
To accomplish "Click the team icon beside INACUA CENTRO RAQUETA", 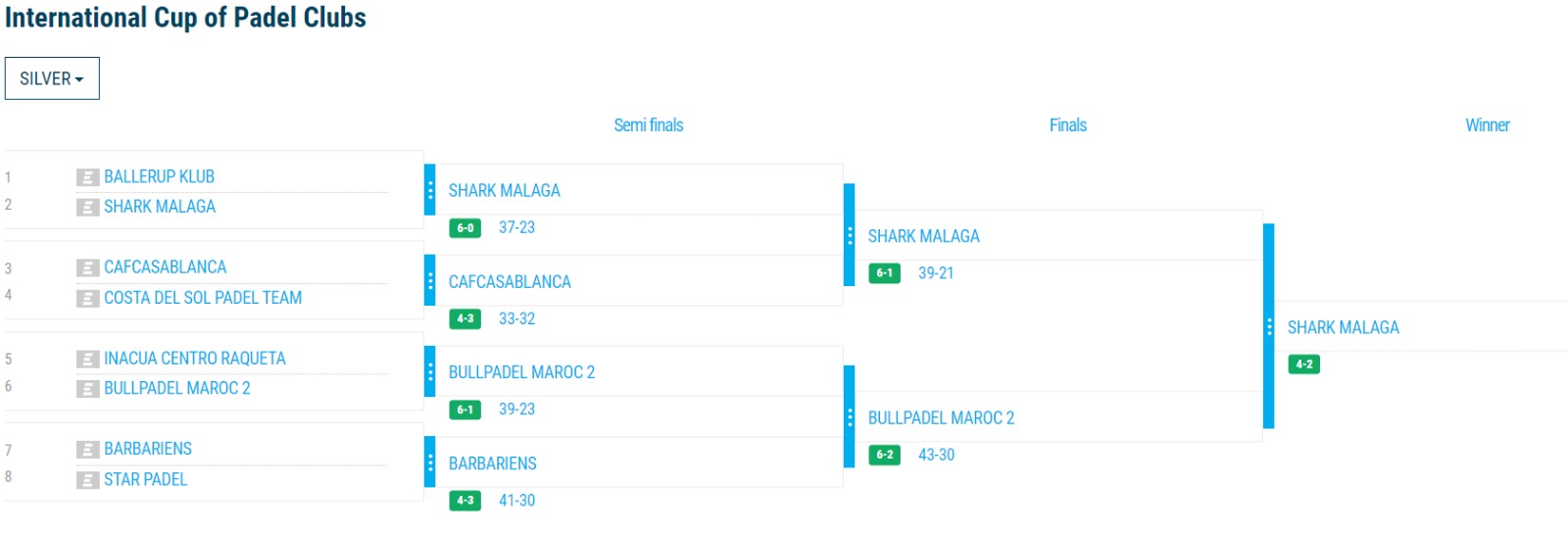I will coord(87,359).
